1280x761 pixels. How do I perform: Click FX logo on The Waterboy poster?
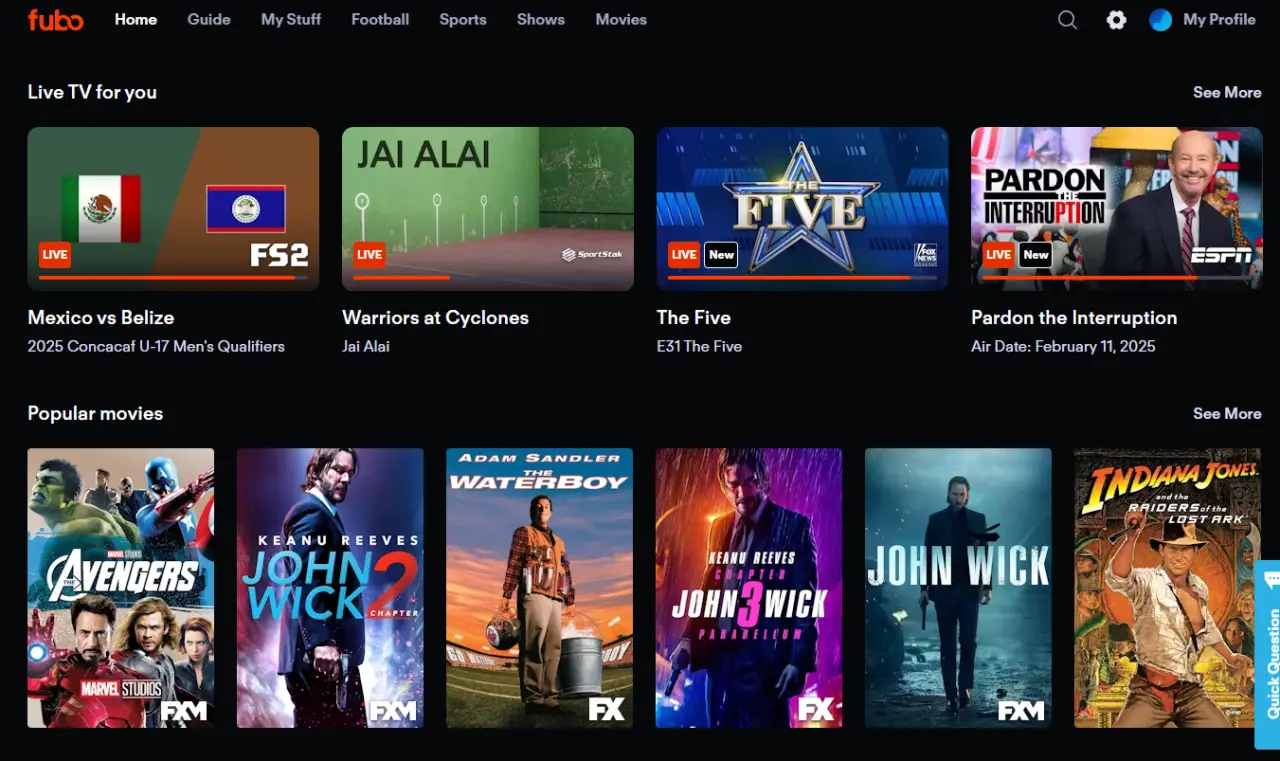coord(606,710)
